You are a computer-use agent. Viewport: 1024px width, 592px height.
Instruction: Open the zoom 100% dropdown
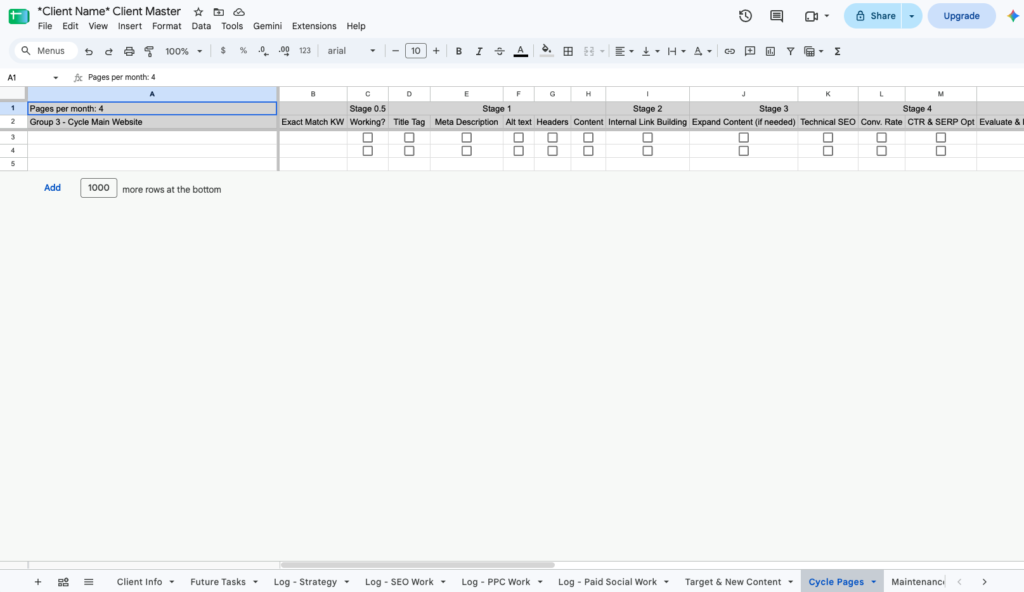(184, 51)
